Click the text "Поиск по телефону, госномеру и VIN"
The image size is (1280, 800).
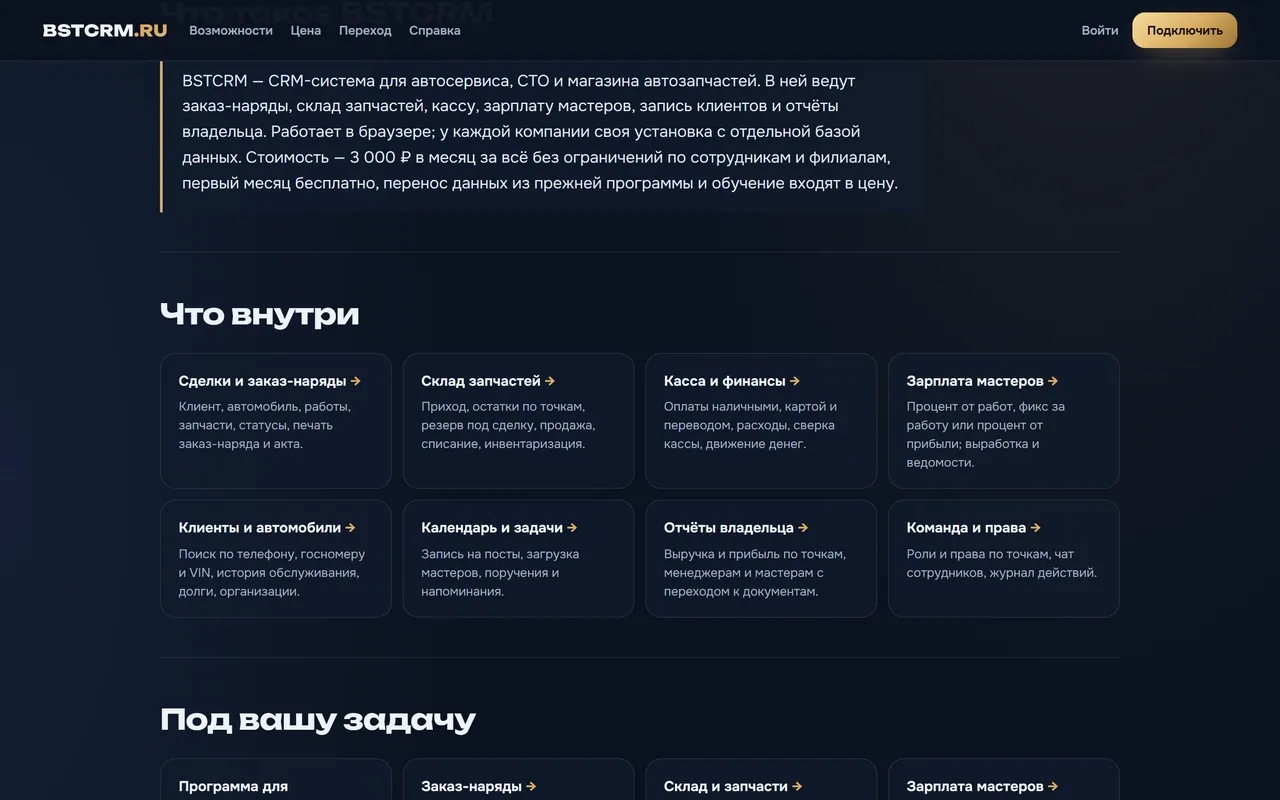click(x=272, y=572)
